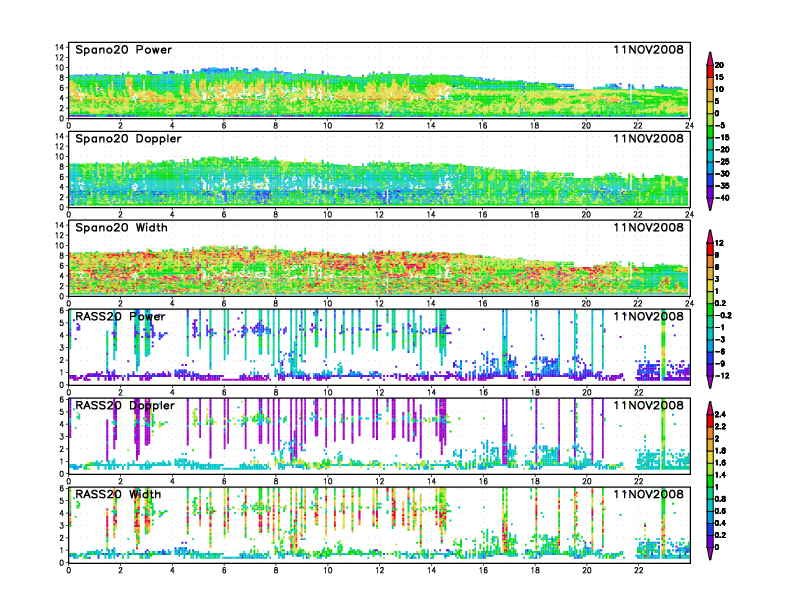Viewport: 792px width, 612px height.
Task: Click the "RASS20 Doppler" panel title
Action: (x=125, y=405)
